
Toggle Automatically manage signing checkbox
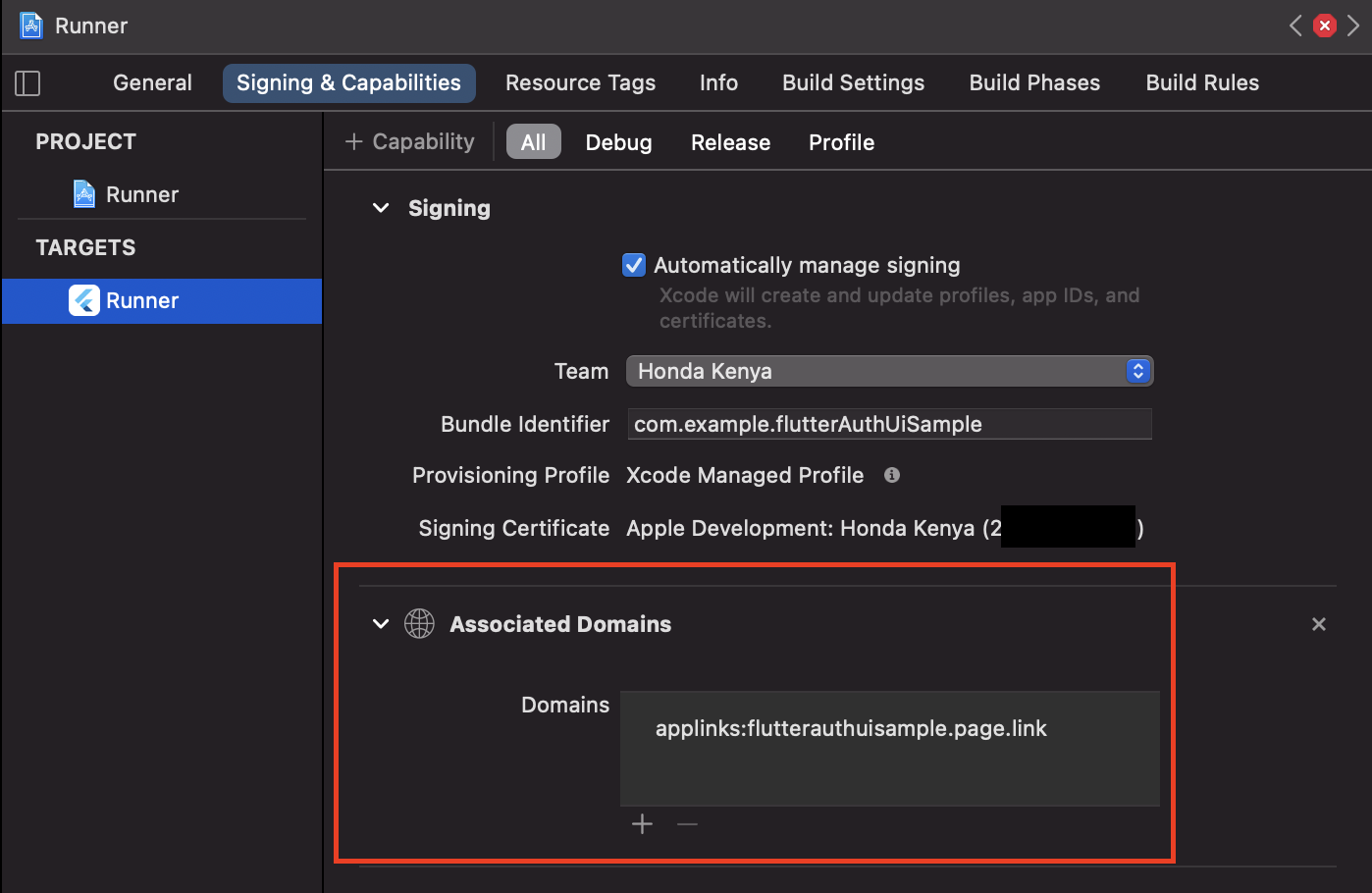coord(634,265)
